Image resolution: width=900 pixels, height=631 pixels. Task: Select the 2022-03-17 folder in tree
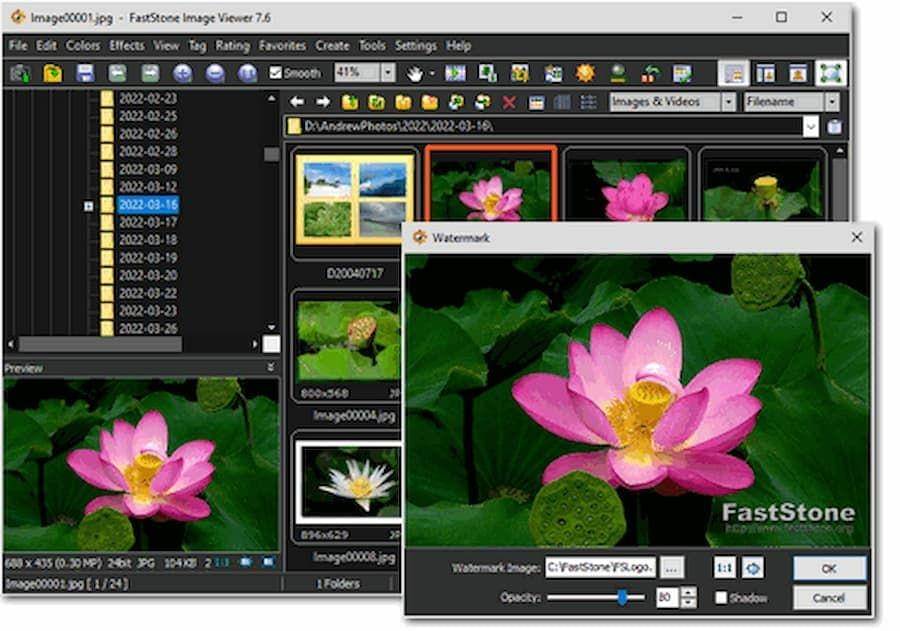pyautogui.click(x=147, y=222)
